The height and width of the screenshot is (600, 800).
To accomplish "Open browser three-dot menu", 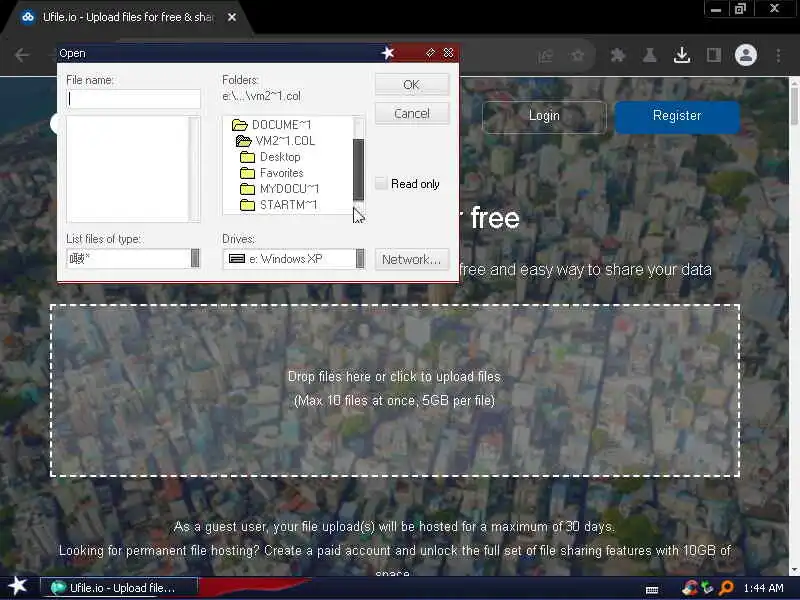I will coord(778,55).
